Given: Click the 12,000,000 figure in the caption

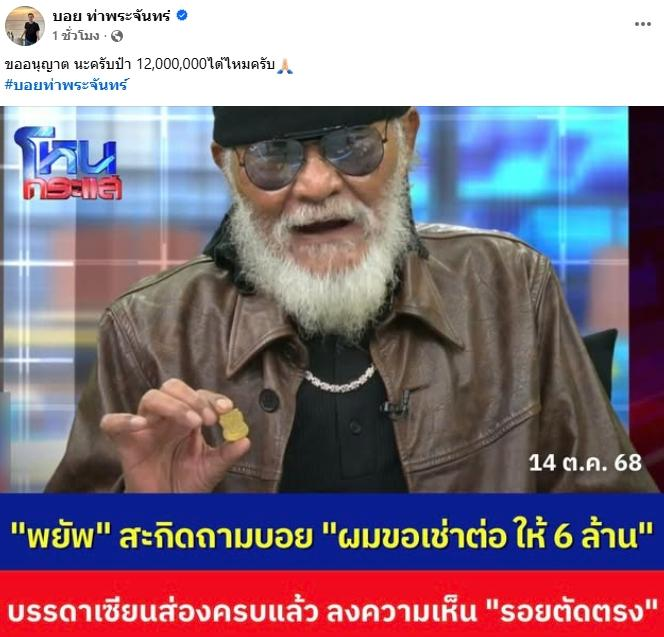Looking at the screenshot, I should 172,64.
